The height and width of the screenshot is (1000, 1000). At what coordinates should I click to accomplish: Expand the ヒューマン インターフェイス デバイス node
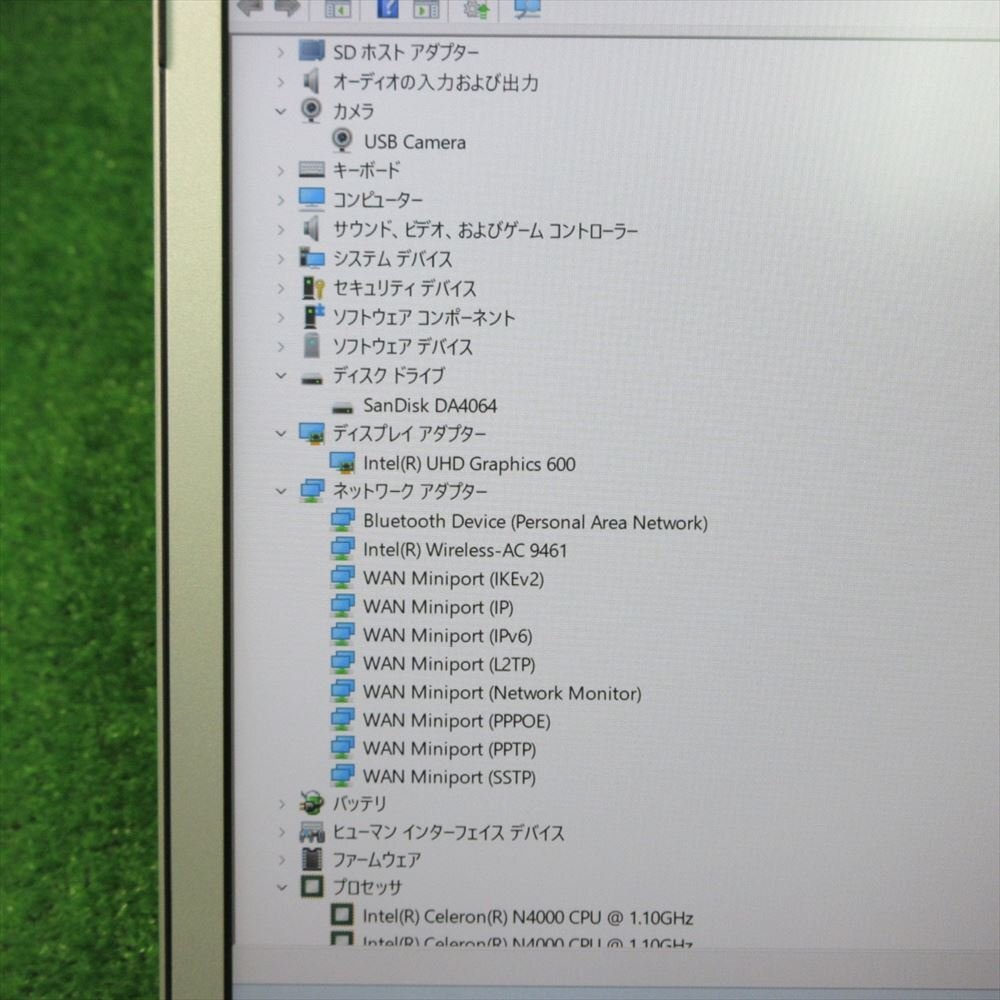coord(281,832)
